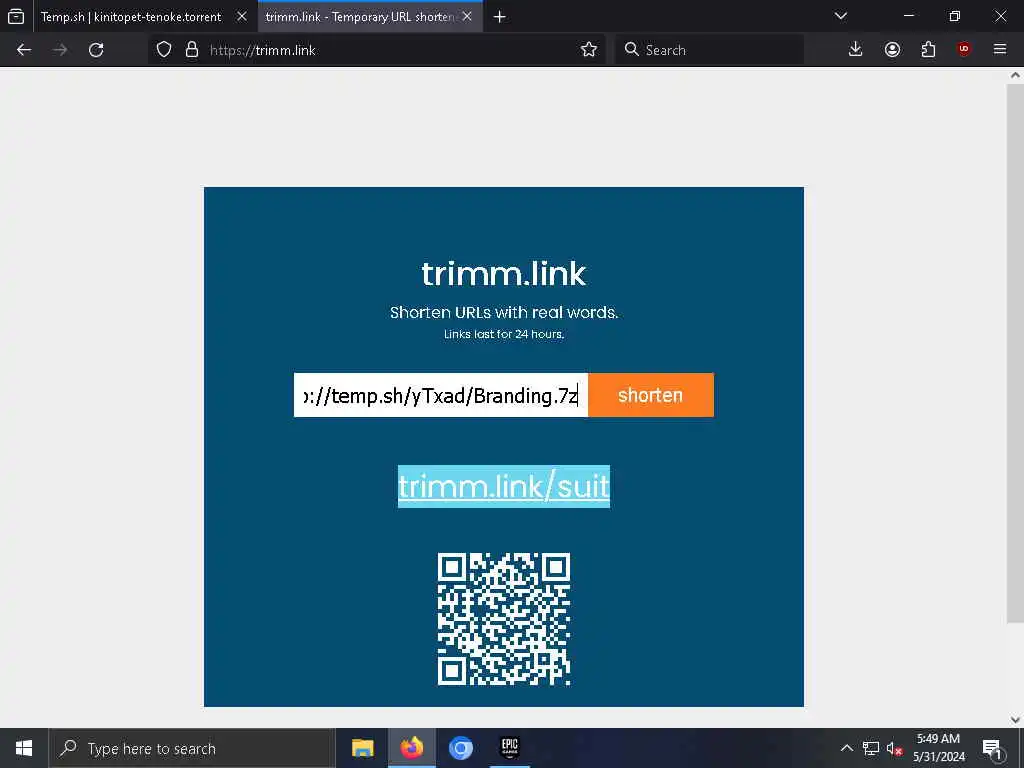Go forward one page
Image resolution: width=1024 pixels, height=768 pixels.
pos(60,50)
